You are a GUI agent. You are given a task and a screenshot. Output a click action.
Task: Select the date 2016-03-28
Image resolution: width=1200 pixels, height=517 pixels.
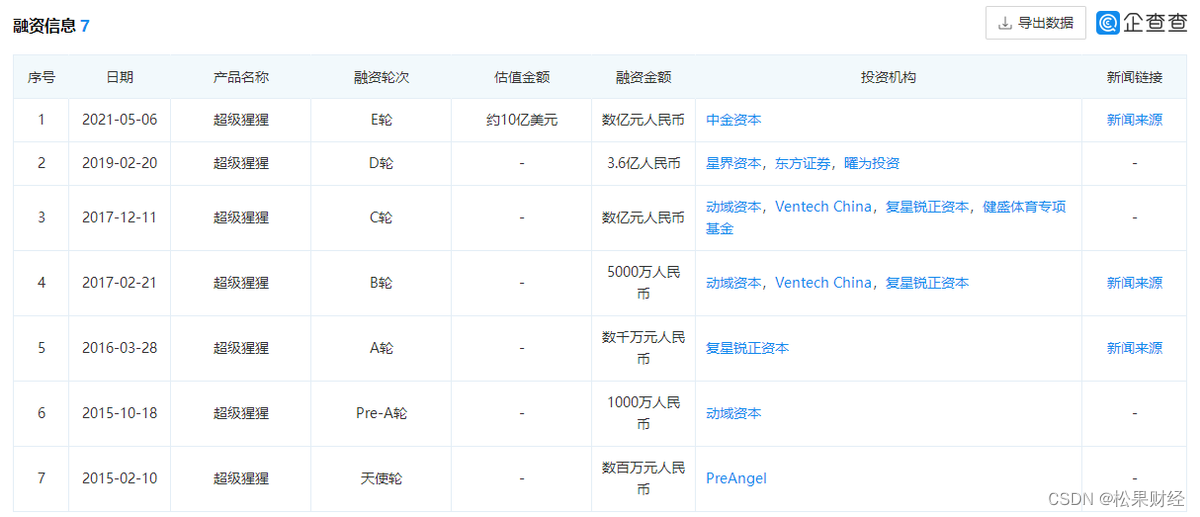tap(120, 348)
